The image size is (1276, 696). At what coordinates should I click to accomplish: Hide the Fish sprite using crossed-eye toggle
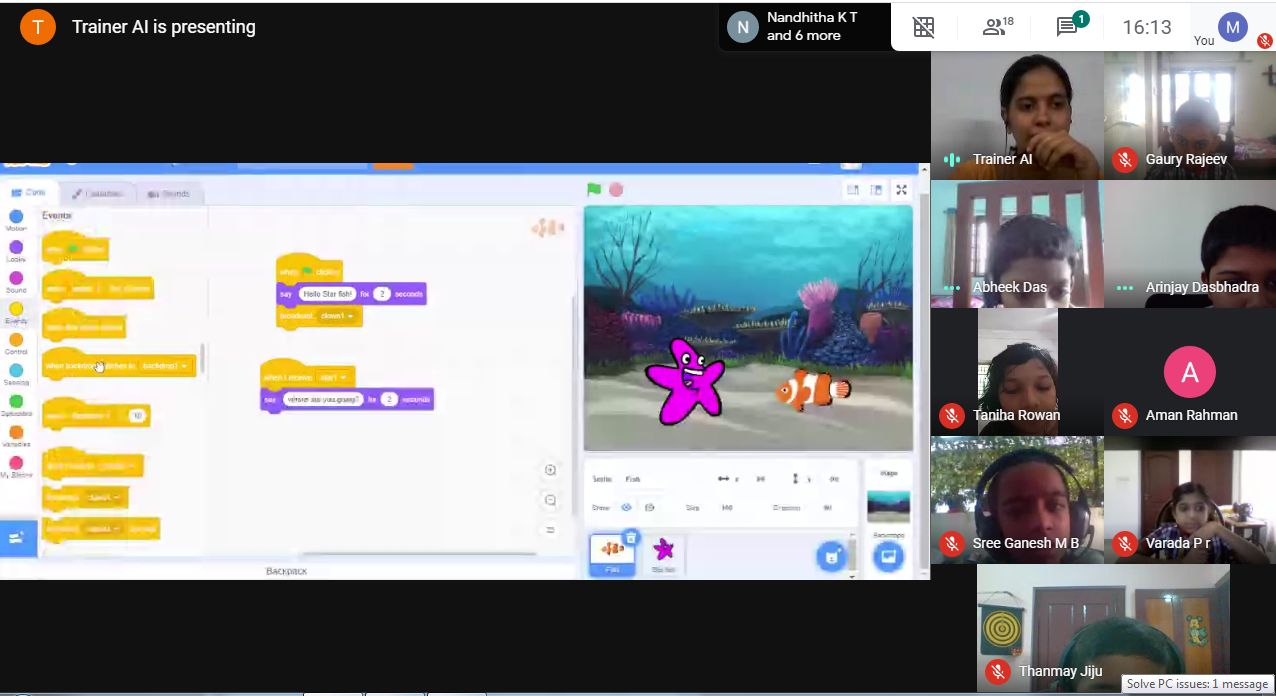(x=650, y=507)
